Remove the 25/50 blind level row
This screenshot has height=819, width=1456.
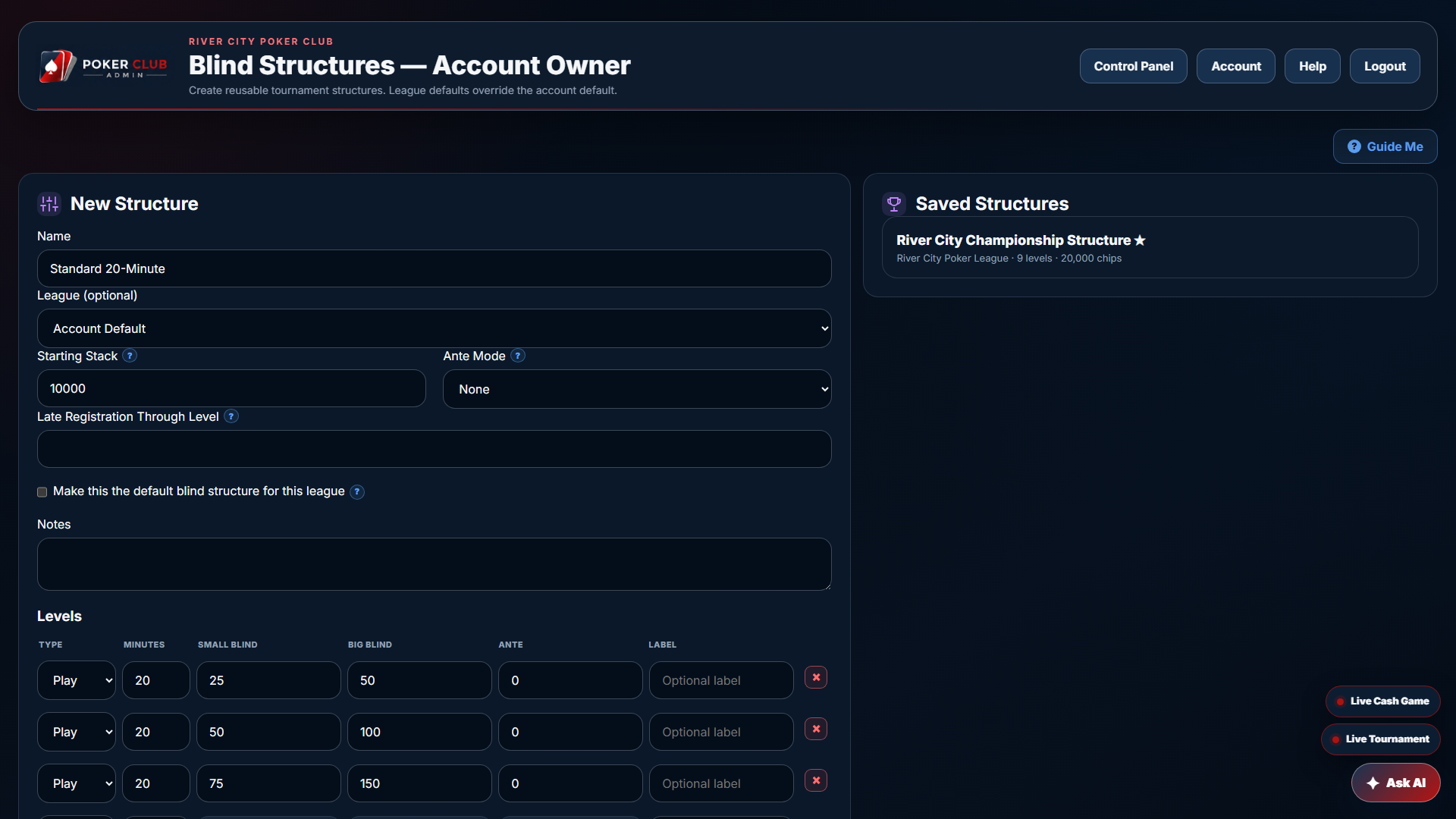pyautogui.click(x=816, y=677)
